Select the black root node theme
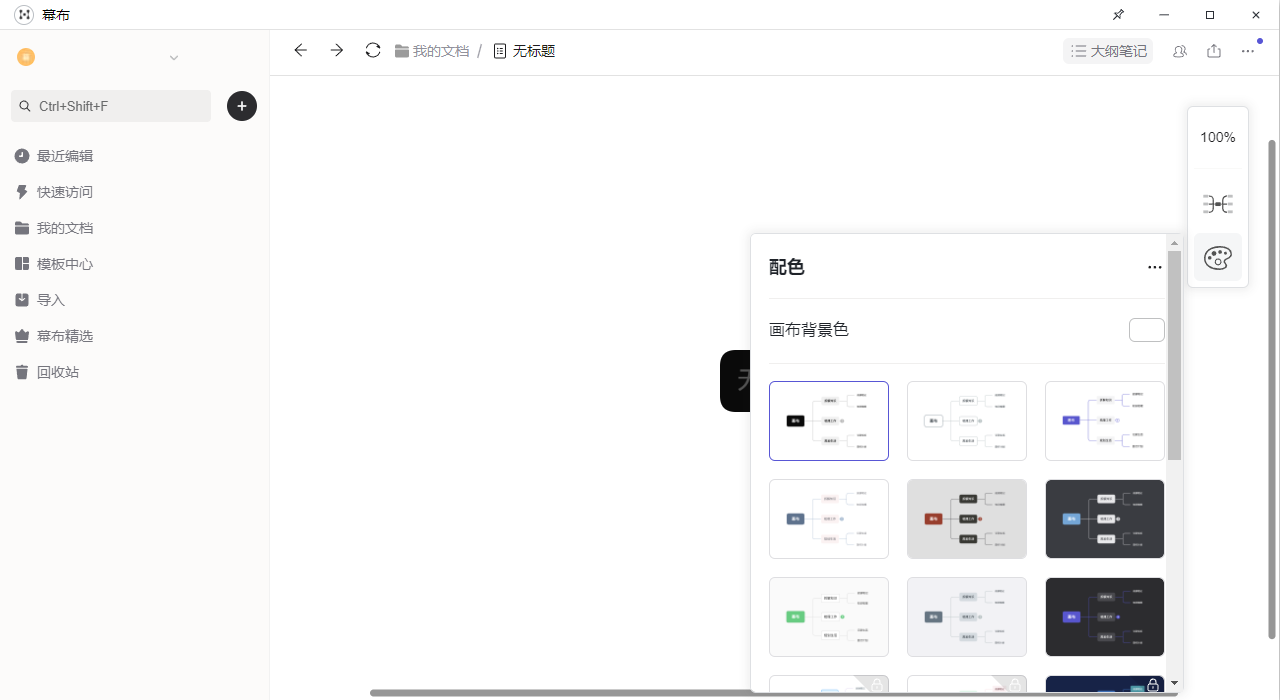 point(829,421)
